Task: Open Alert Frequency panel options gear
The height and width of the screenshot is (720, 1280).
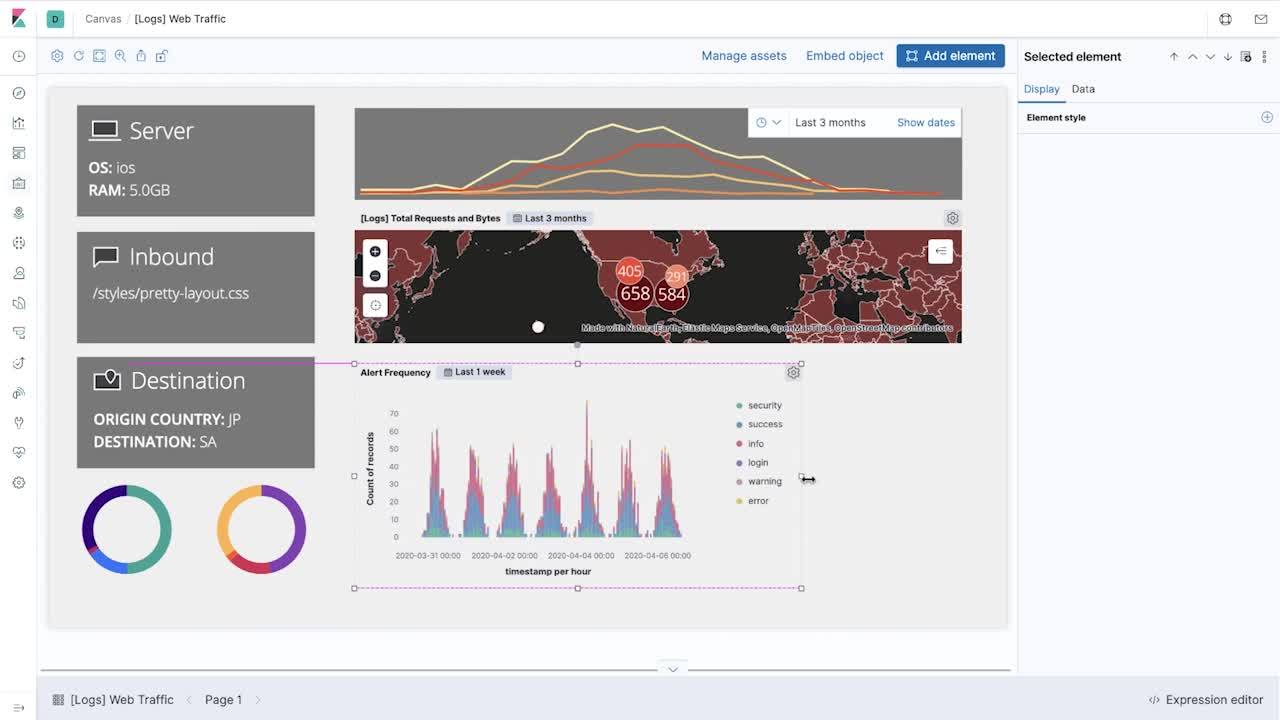Action: pyautogui.click(x=793, y=372)
